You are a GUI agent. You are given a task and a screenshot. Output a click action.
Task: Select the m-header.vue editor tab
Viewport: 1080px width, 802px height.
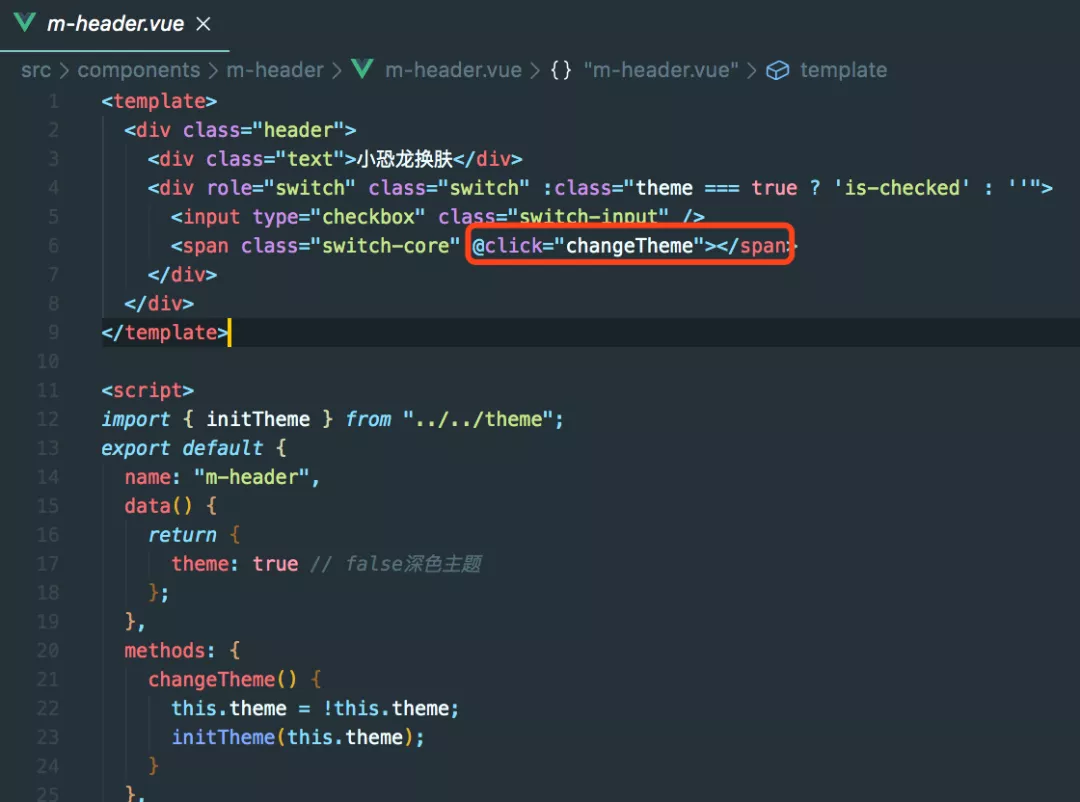(x=114, y=25)
